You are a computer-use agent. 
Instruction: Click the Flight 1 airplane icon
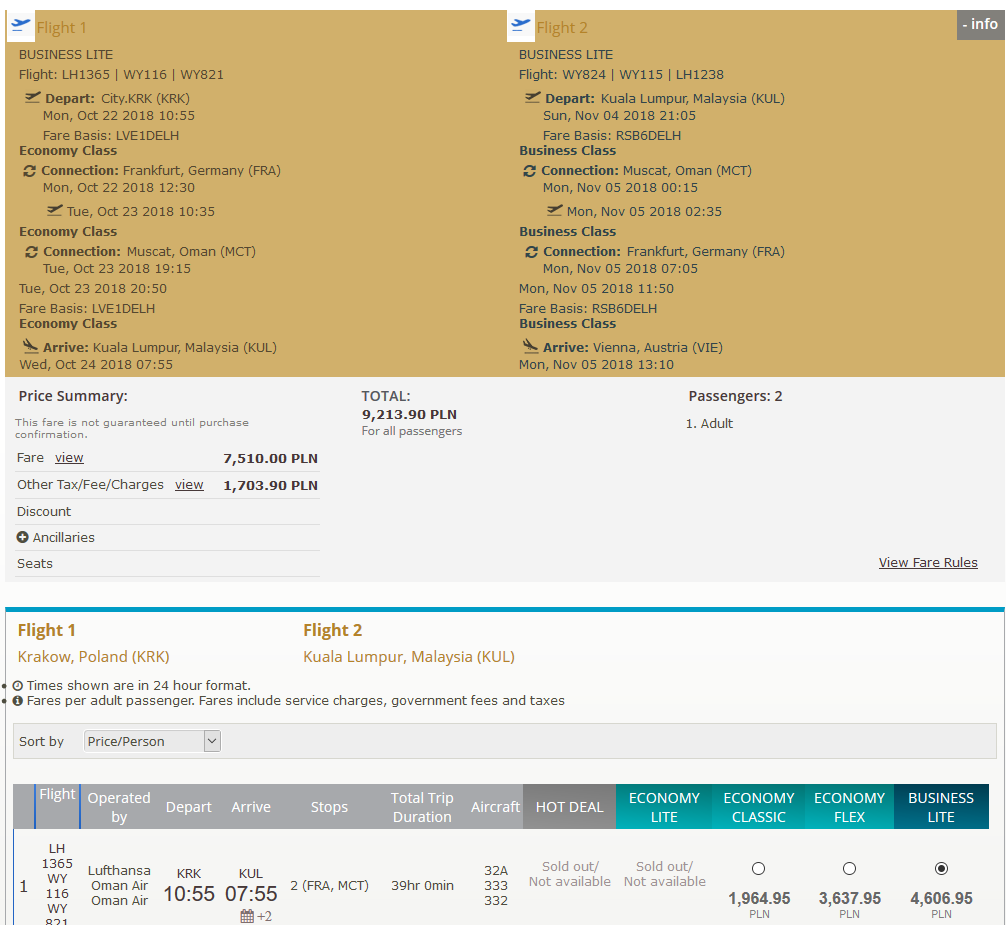[x=21, y=26]
